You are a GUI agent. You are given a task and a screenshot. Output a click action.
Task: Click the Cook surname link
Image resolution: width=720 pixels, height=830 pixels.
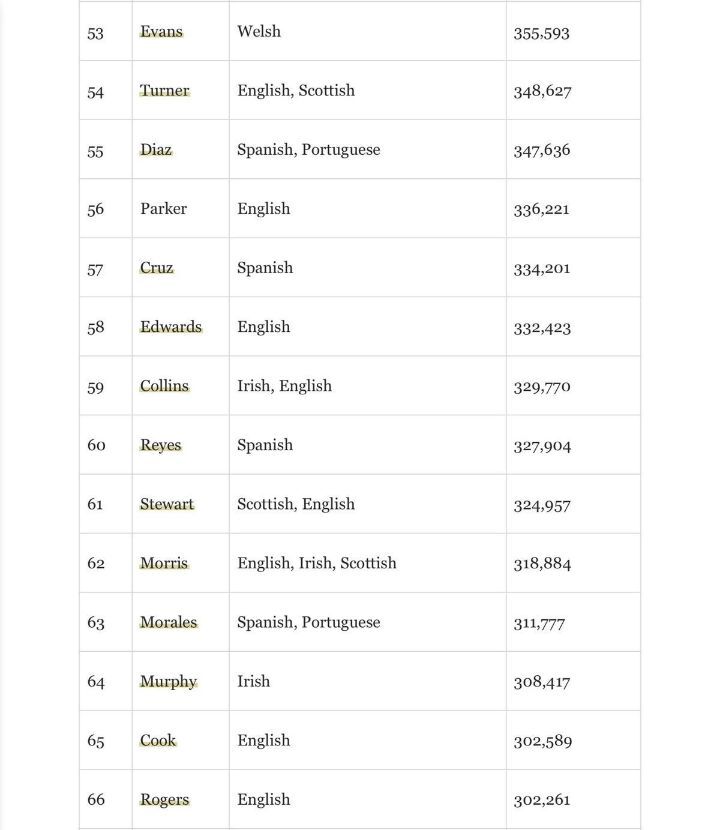click(x=158, y=741)
